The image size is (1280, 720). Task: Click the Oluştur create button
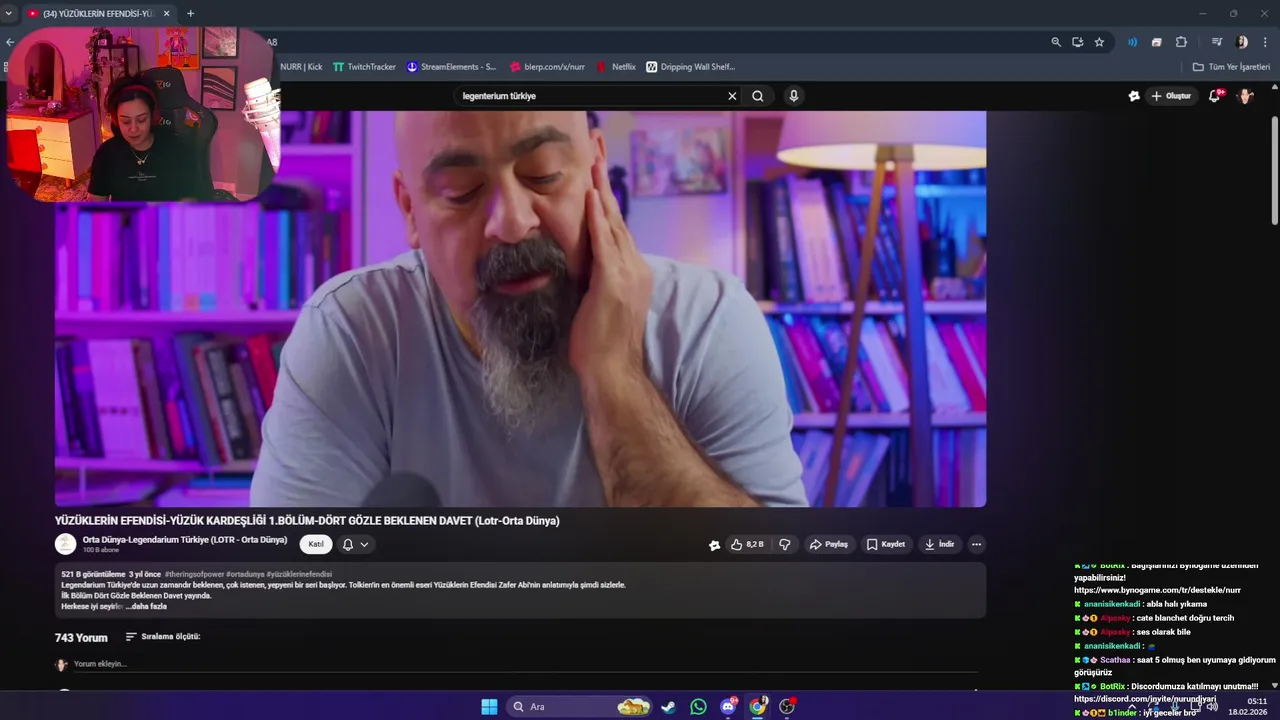(x=1171, y=96)
